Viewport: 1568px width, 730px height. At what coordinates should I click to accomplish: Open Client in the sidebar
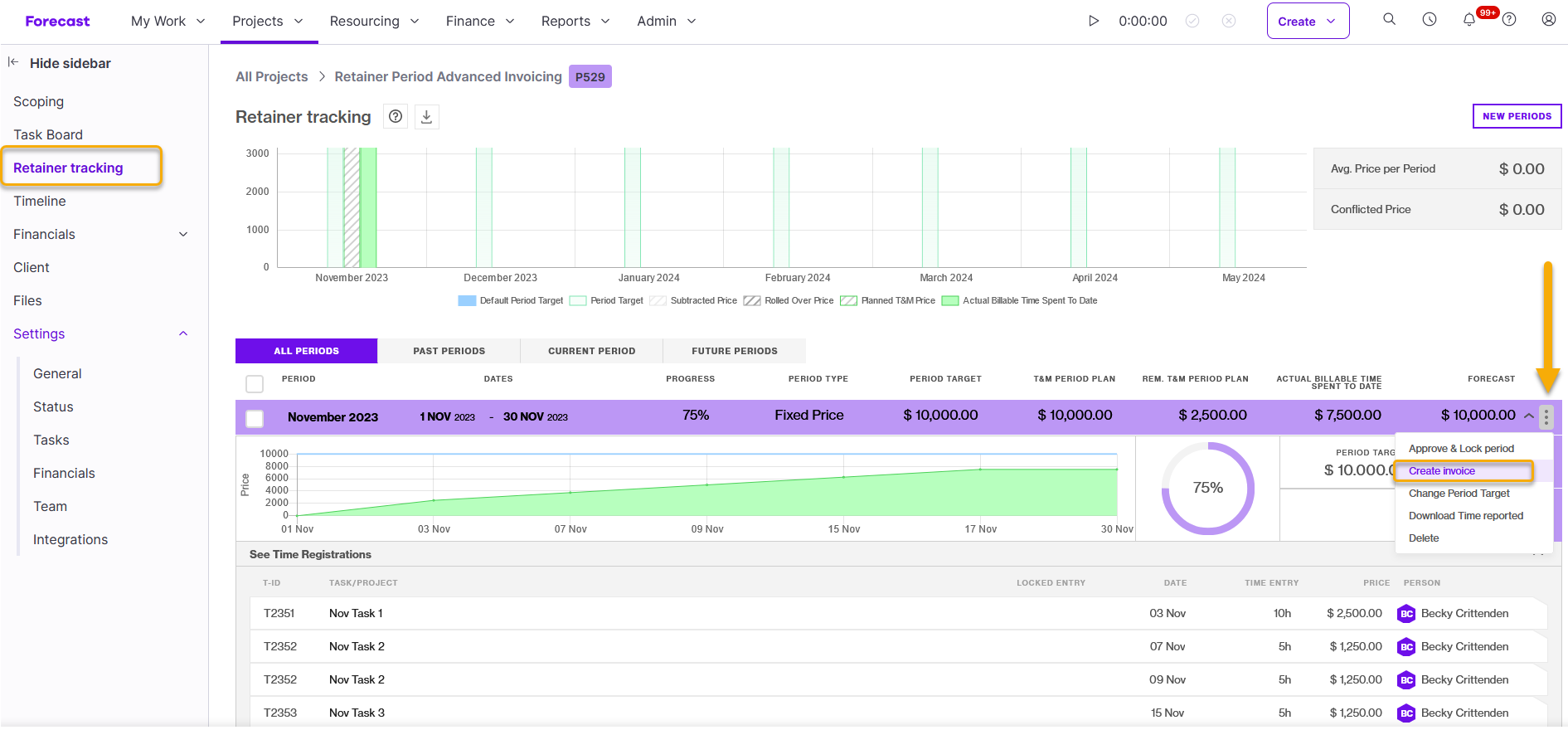(32, 267)
